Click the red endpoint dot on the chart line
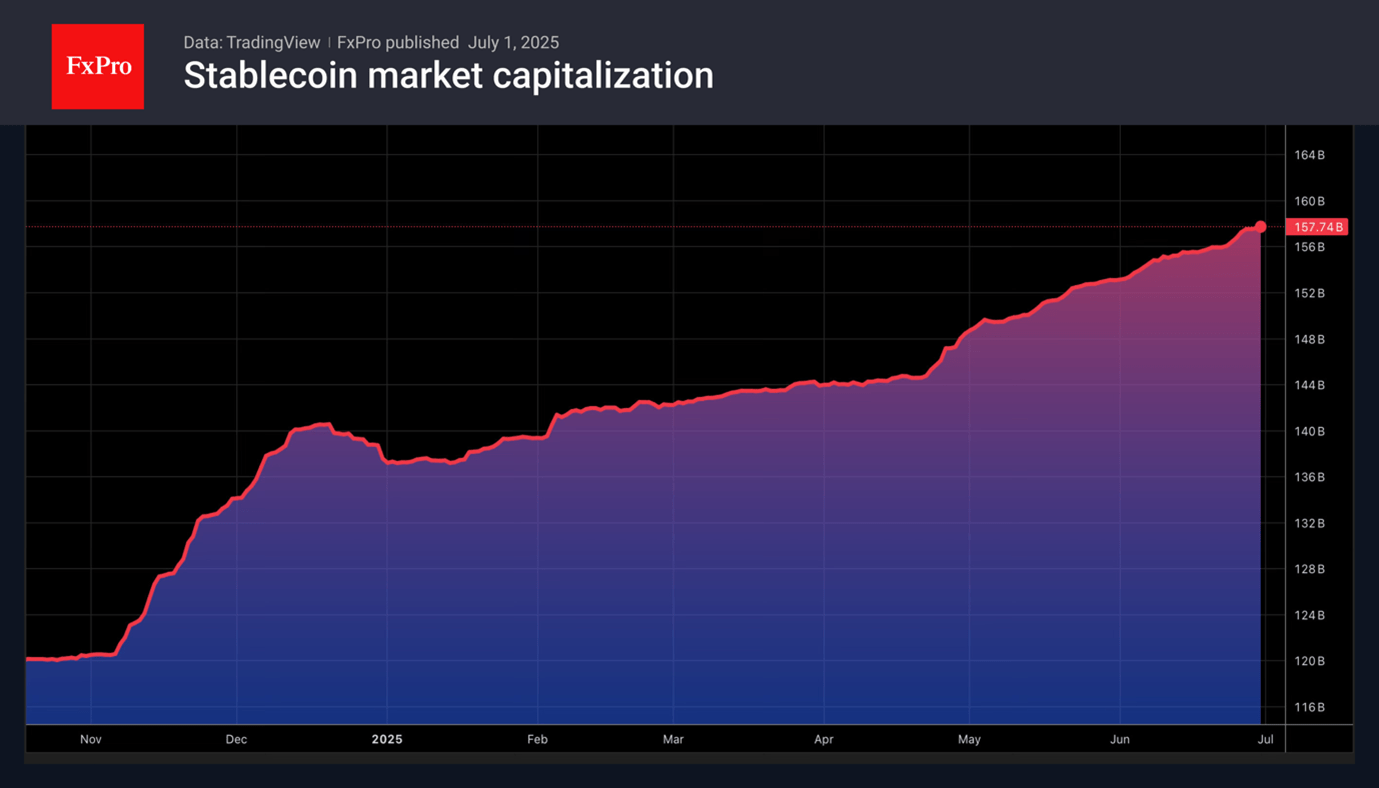1379x788 pixels. coord(1260,227)
